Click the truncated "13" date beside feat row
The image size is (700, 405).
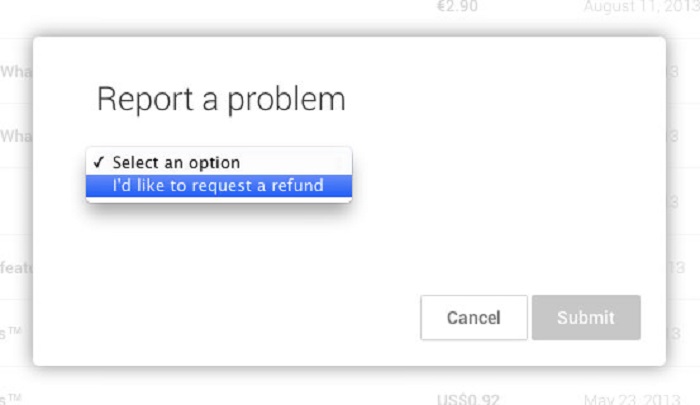[x=675, y=268]
